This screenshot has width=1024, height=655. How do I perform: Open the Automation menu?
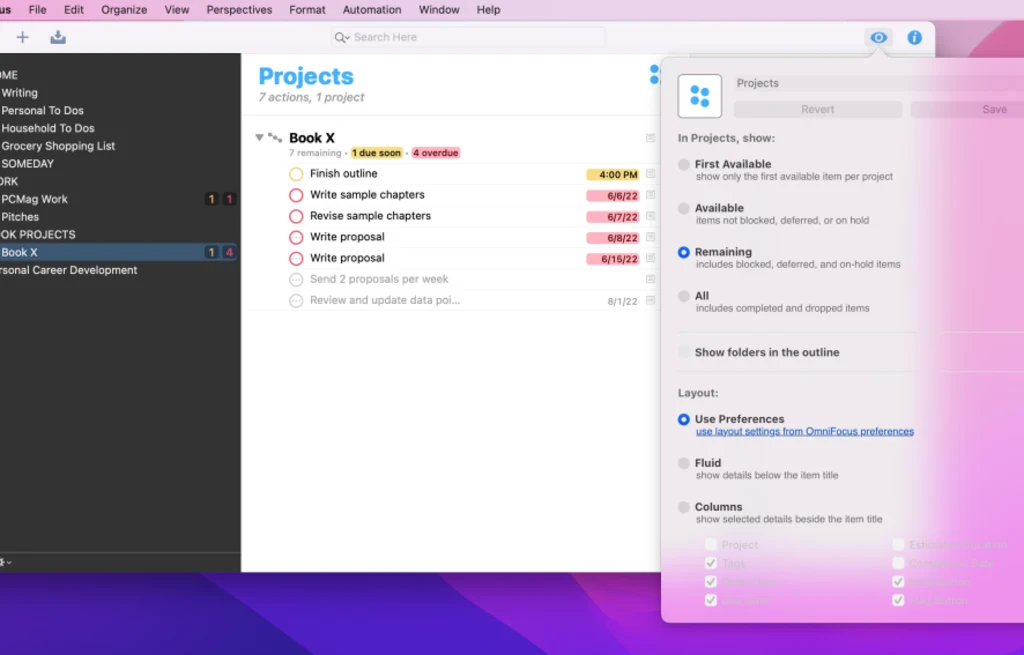click(371, 9)
